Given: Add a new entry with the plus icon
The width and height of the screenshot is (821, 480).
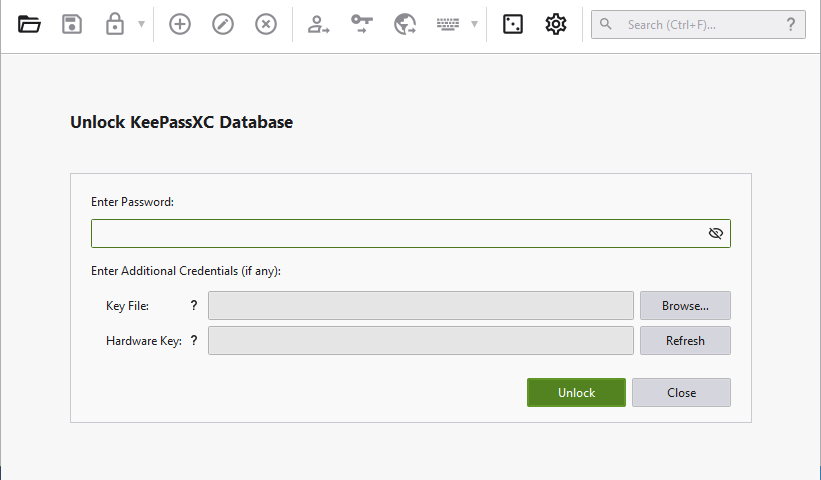Looking at the screenshot, I should click(180, 24).
